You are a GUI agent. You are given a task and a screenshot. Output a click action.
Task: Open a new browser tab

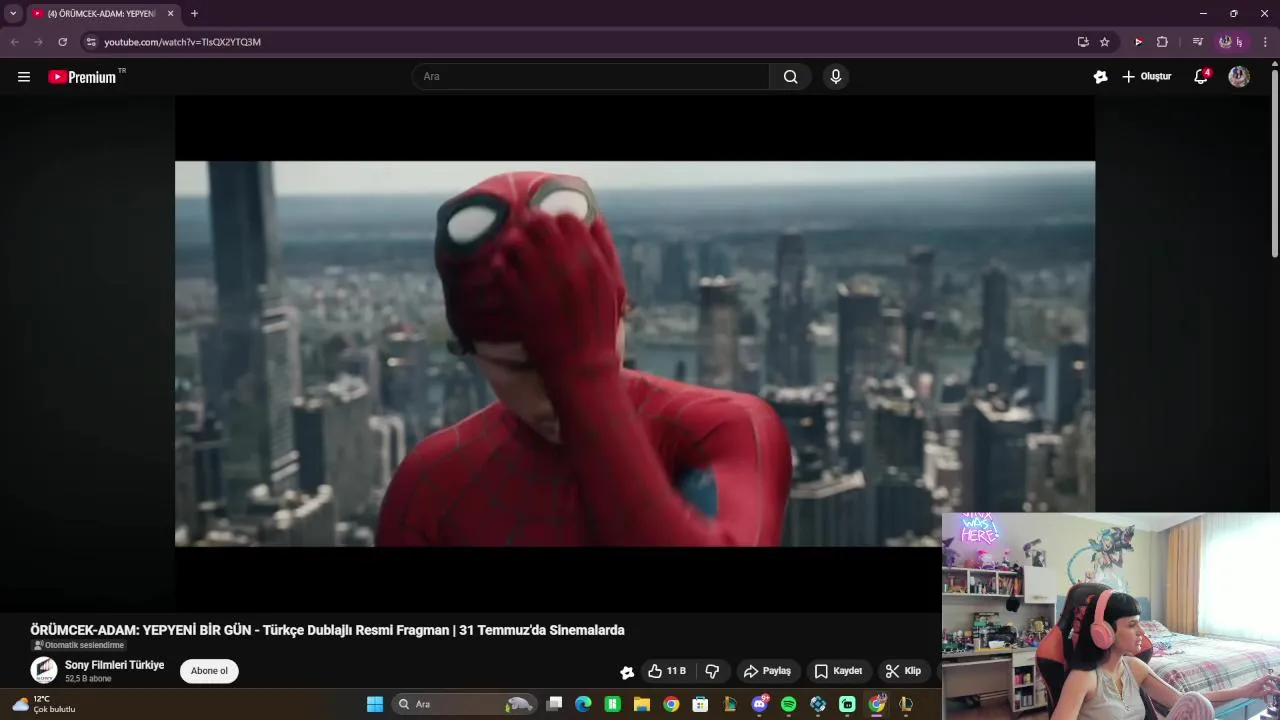(194, 13)
